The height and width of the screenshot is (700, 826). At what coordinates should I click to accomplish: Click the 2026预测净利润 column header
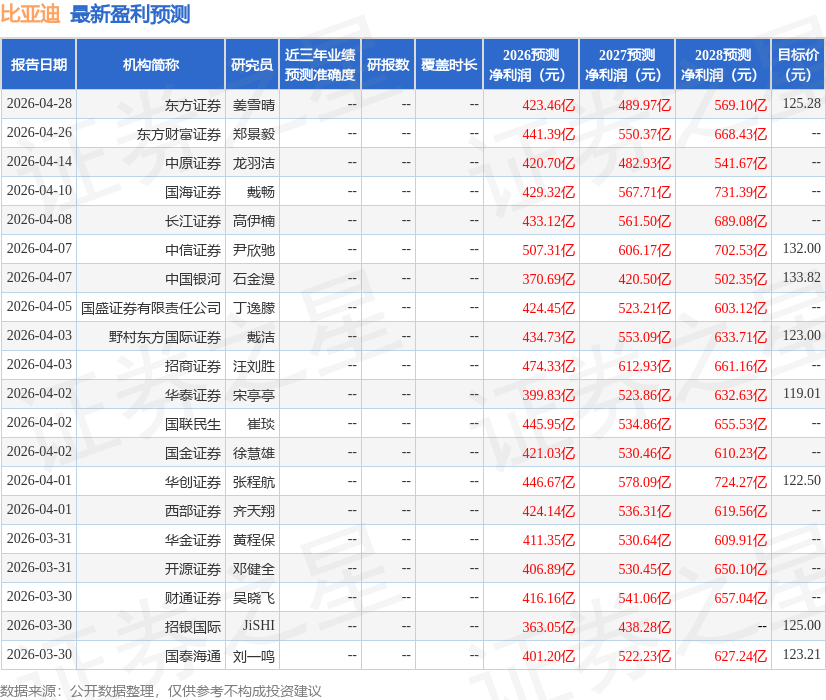click(x=531, y=64)
